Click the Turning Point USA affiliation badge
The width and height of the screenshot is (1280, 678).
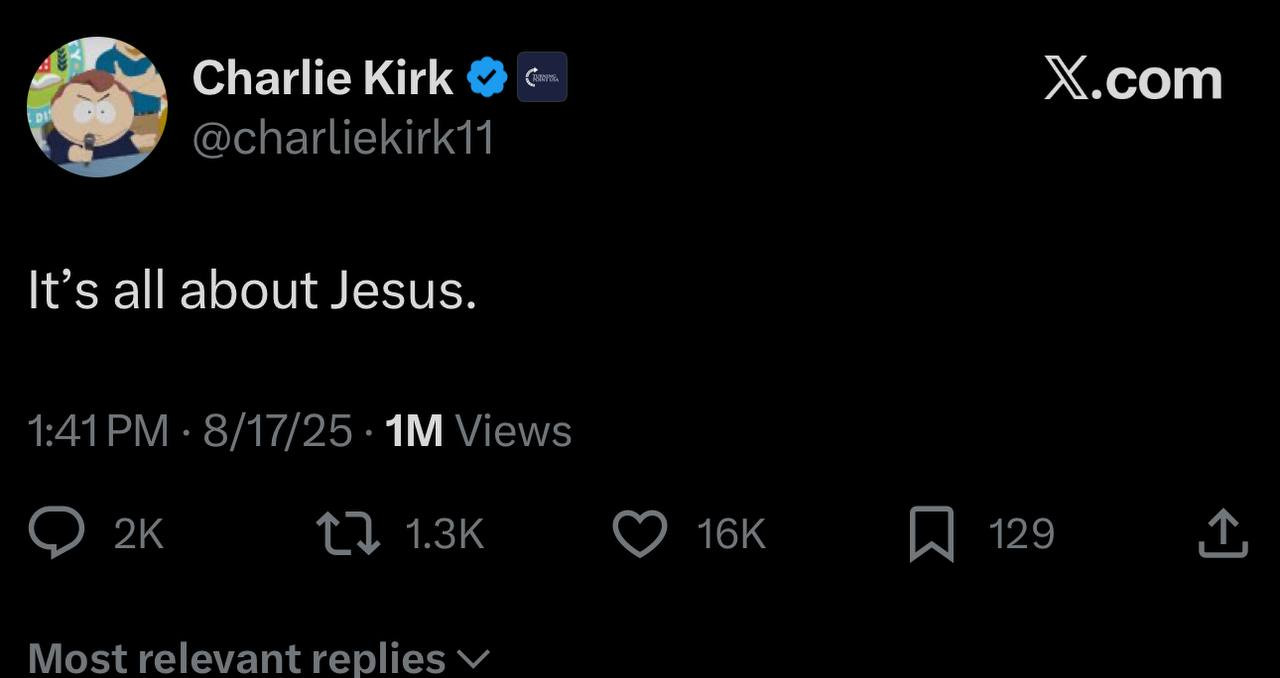click(x=542, y=77)
